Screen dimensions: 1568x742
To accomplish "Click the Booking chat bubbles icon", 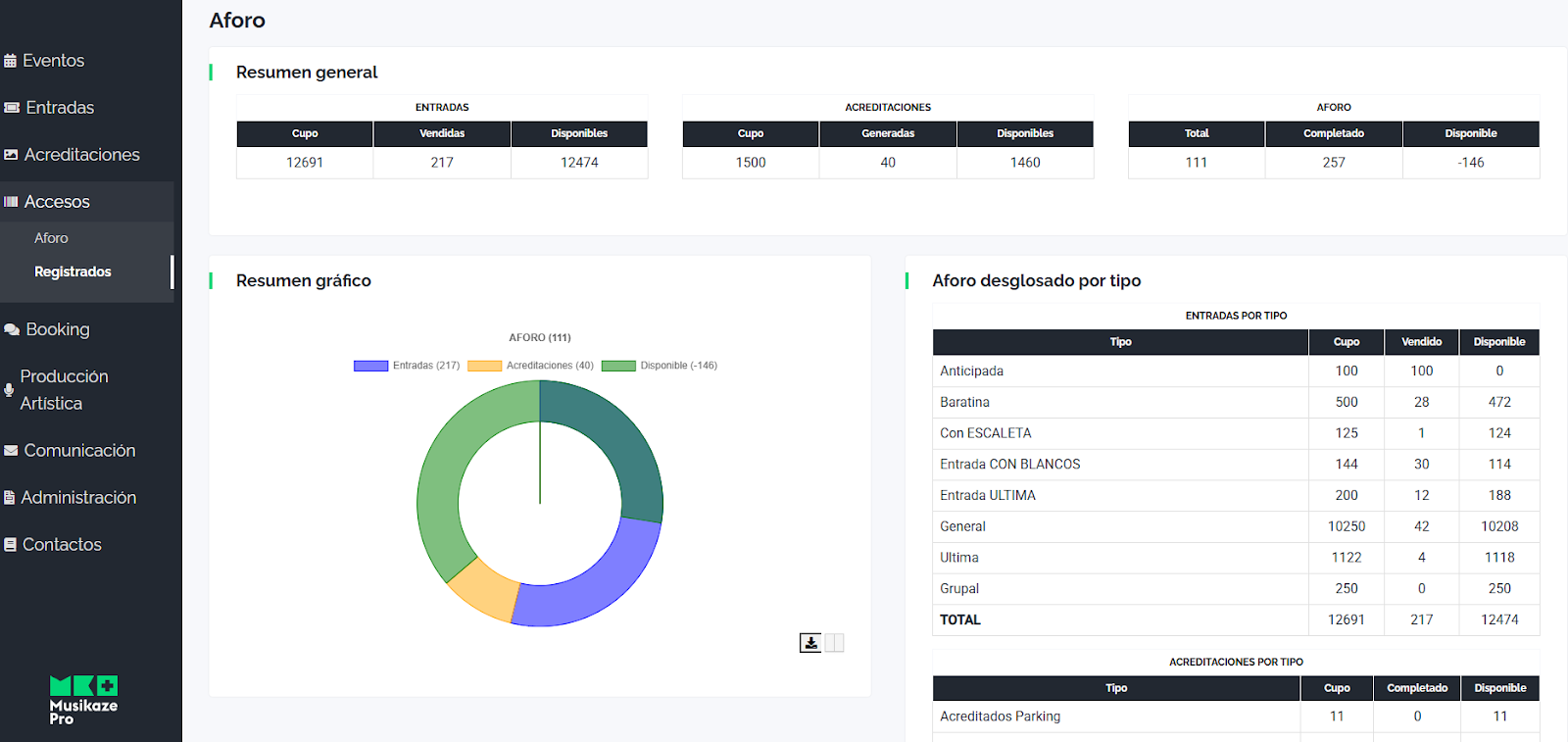I will coord(12,330).
